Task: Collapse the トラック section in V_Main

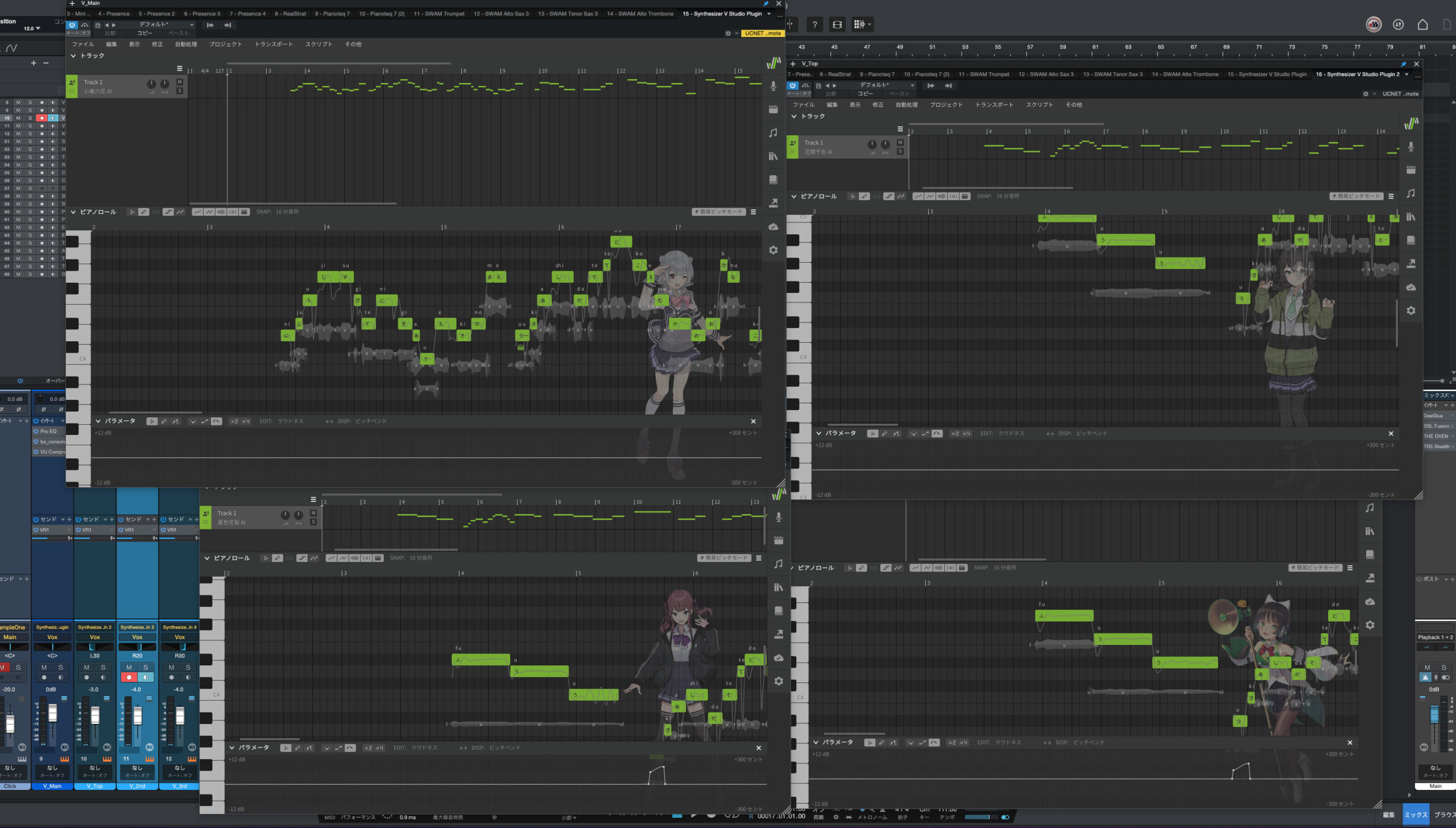Action: pyautogui.click(x=73, y=56)
